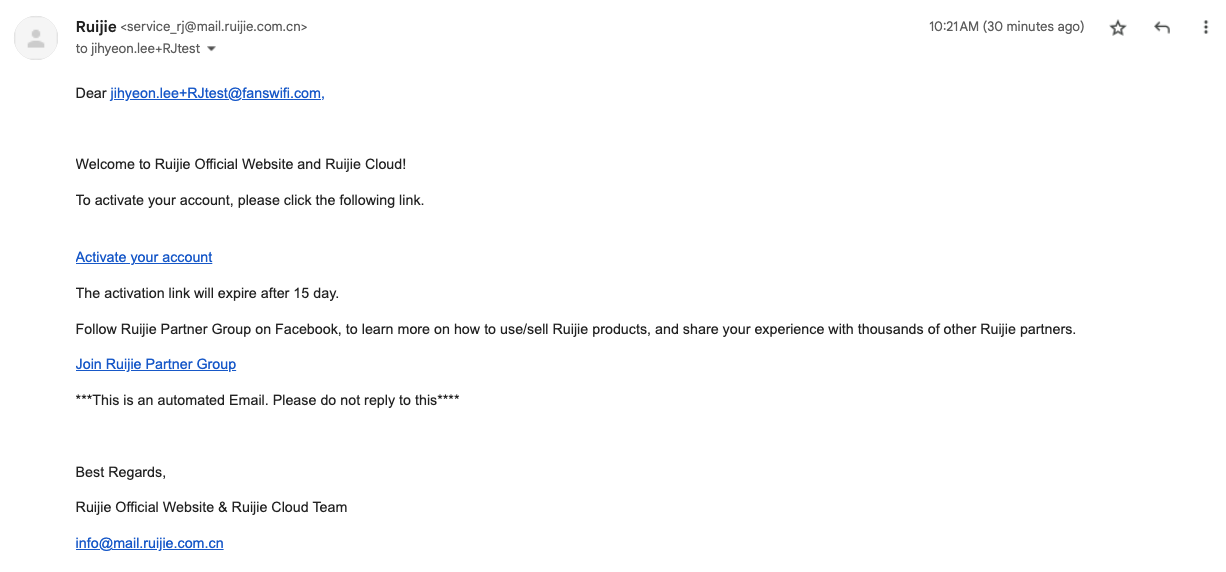Click the Facebook Partner Group paragraph

click(x=576, y=329)
